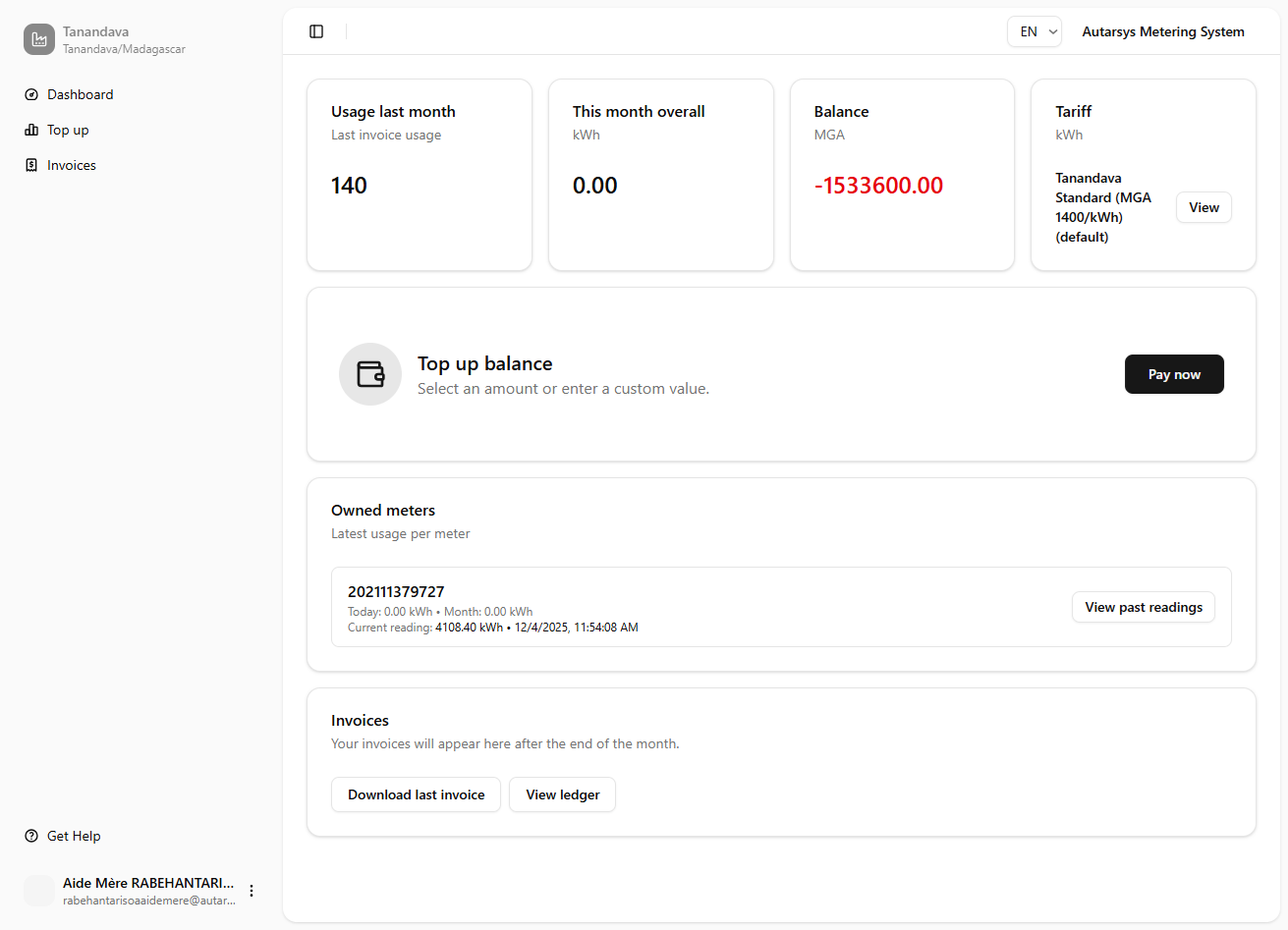Open the EN language dropdown
This screenshot has width=1288, height=930.
(1034, 30)
